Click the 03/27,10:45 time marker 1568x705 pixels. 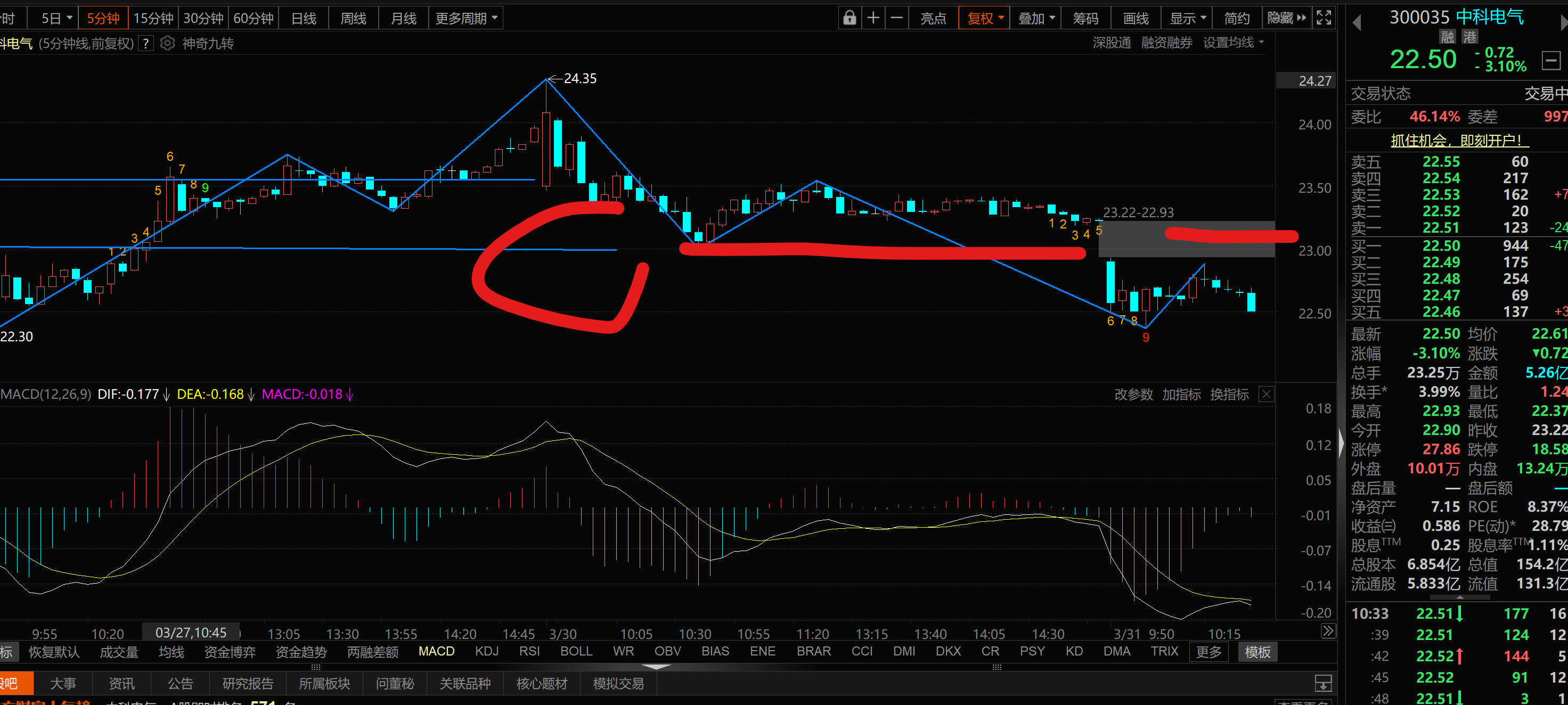click(x=191, y=633)
